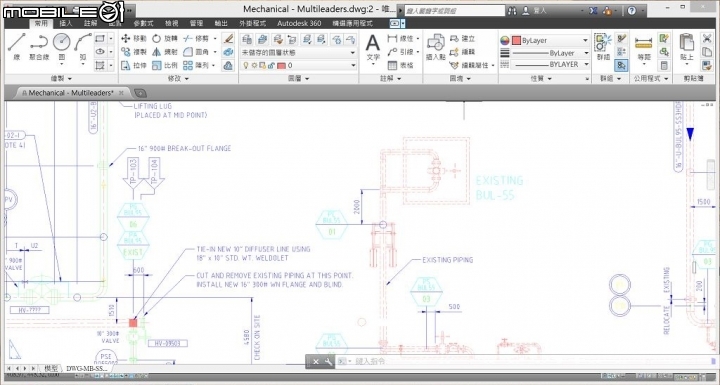
Task: Switch to the Model (模型) layout tab
Action: pyautogui.click(x=51, y=368)
